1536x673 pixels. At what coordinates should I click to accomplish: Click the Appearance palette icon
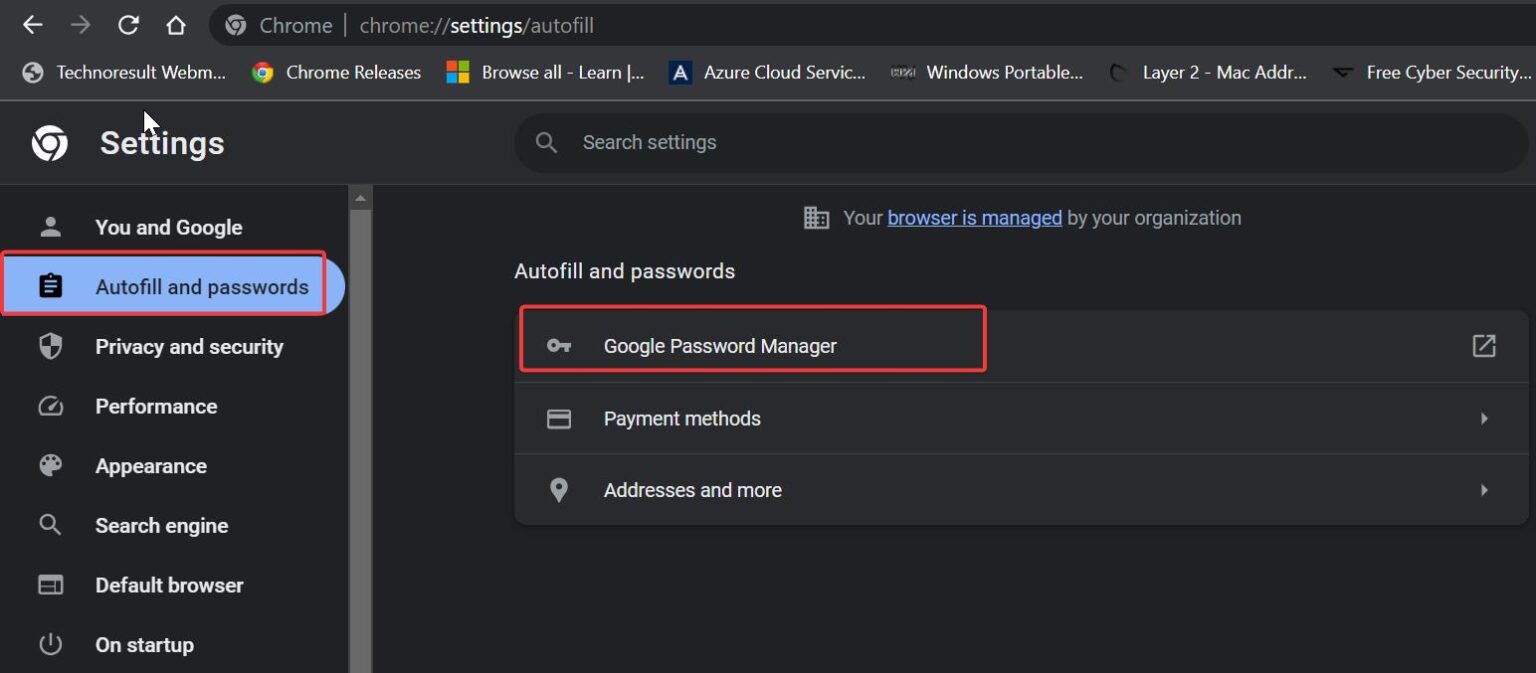coord(50,465)
